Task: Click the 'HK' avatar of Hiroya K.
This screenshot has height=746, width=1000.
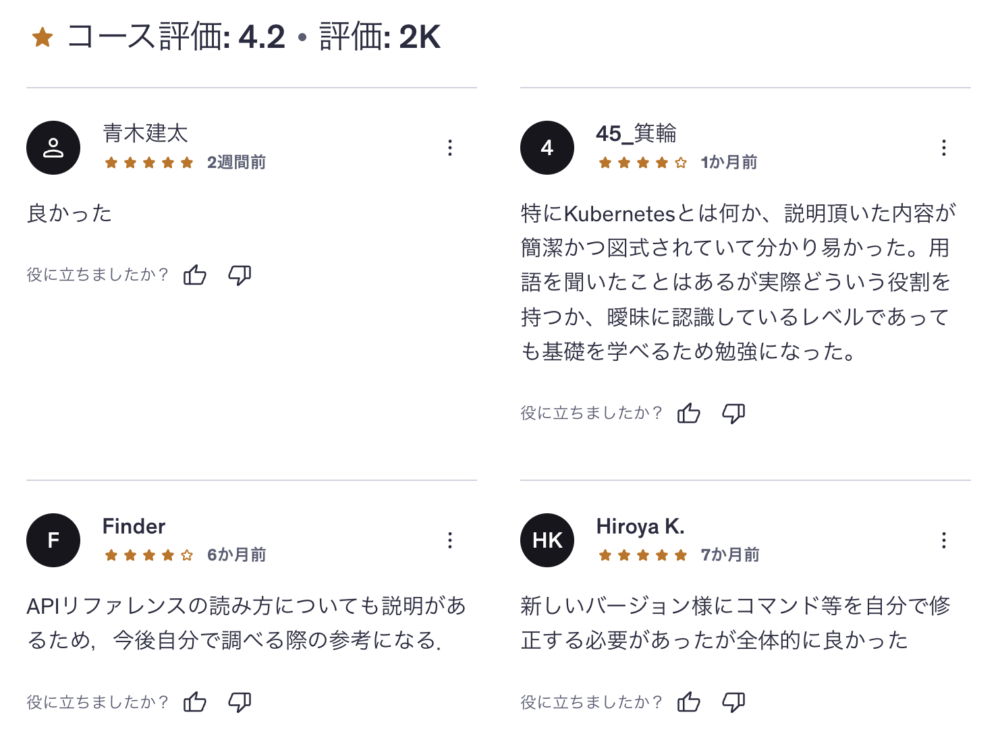Action: click(547, 540)
